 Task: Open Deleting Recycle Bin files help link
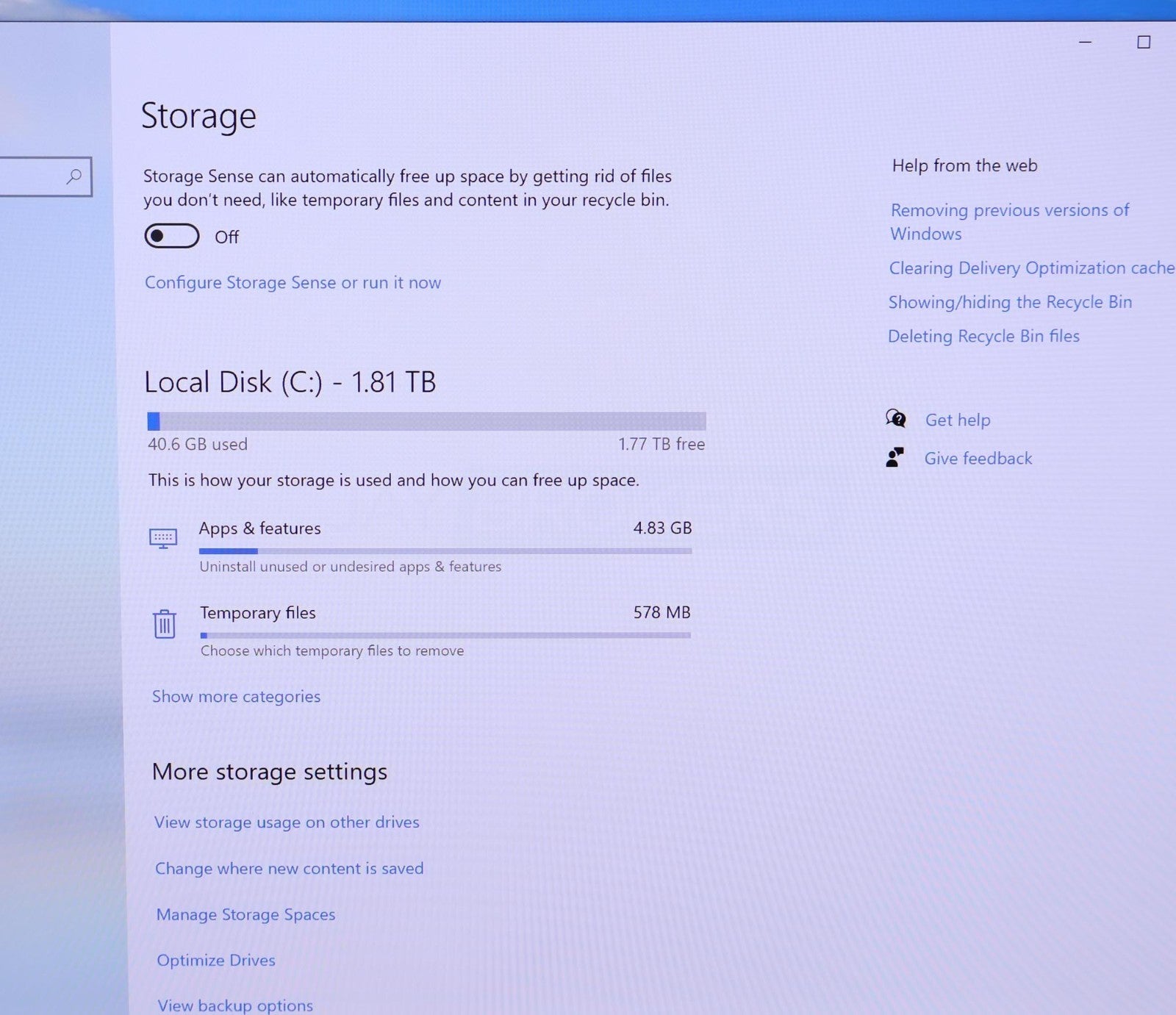[983, 336]
